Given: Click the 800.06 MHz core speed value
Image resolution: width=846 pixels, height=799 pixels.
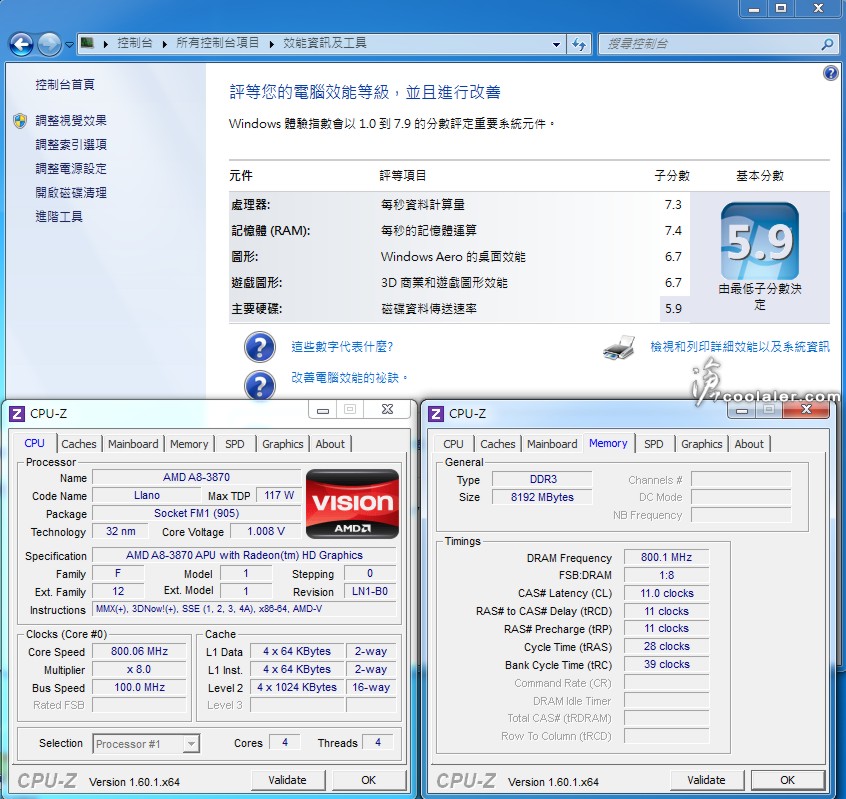Looking at the screenshot, I should 139,651.
